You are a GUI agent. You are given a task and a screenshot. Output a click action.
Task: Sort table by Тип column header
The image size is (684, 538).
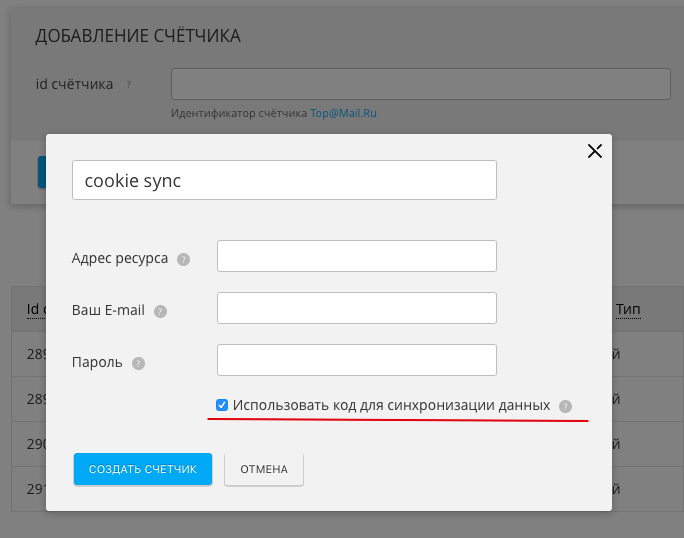[628, 309]
